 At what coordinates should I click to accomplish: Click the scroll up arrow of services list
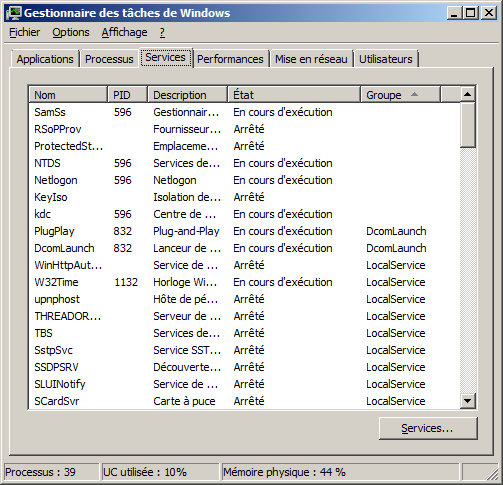point(467,95)
